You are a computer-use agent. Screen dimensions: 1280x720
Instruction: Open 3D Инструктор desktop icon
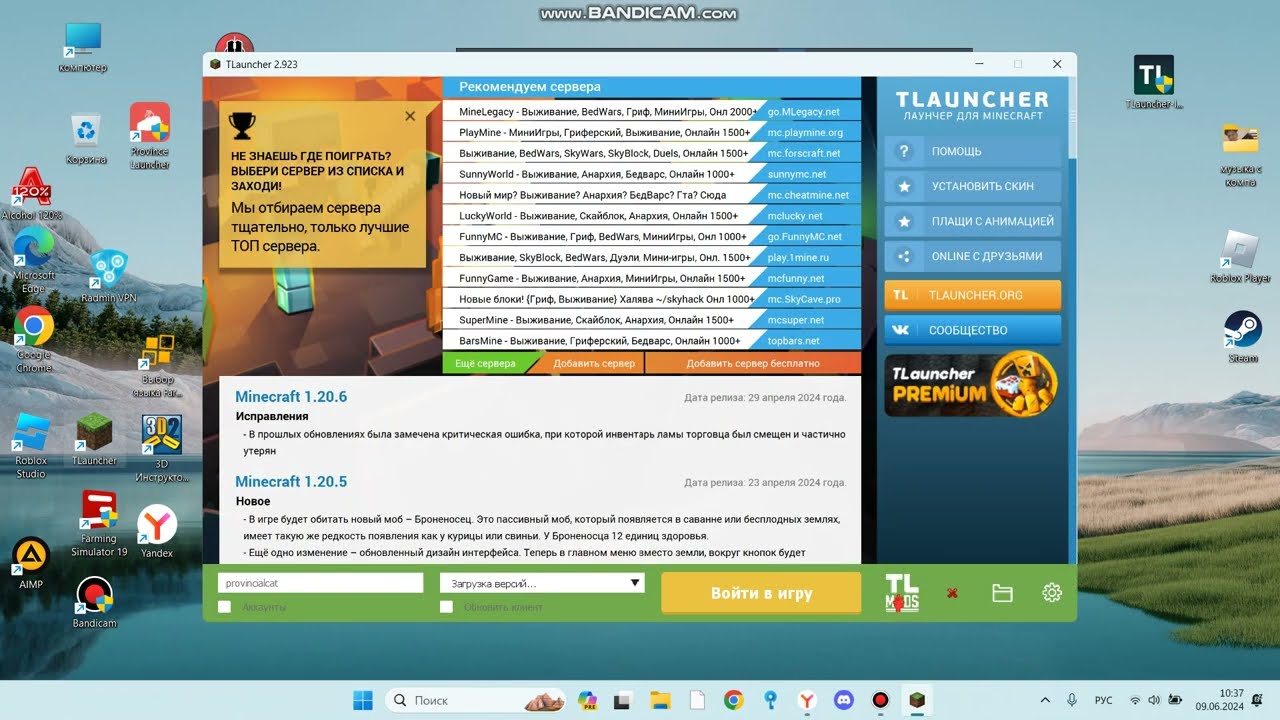tap(161, 449)
